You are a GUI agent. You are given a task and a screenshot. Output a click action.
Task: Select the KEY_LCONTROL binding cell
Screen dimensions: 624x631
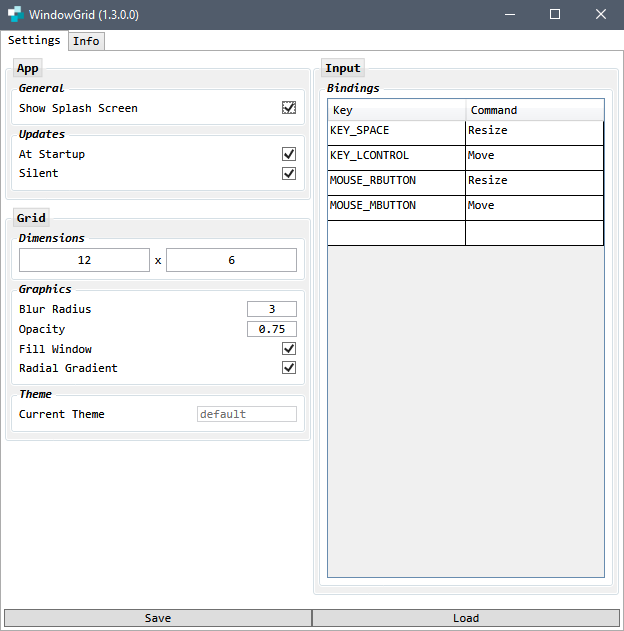tap(397, 158)
